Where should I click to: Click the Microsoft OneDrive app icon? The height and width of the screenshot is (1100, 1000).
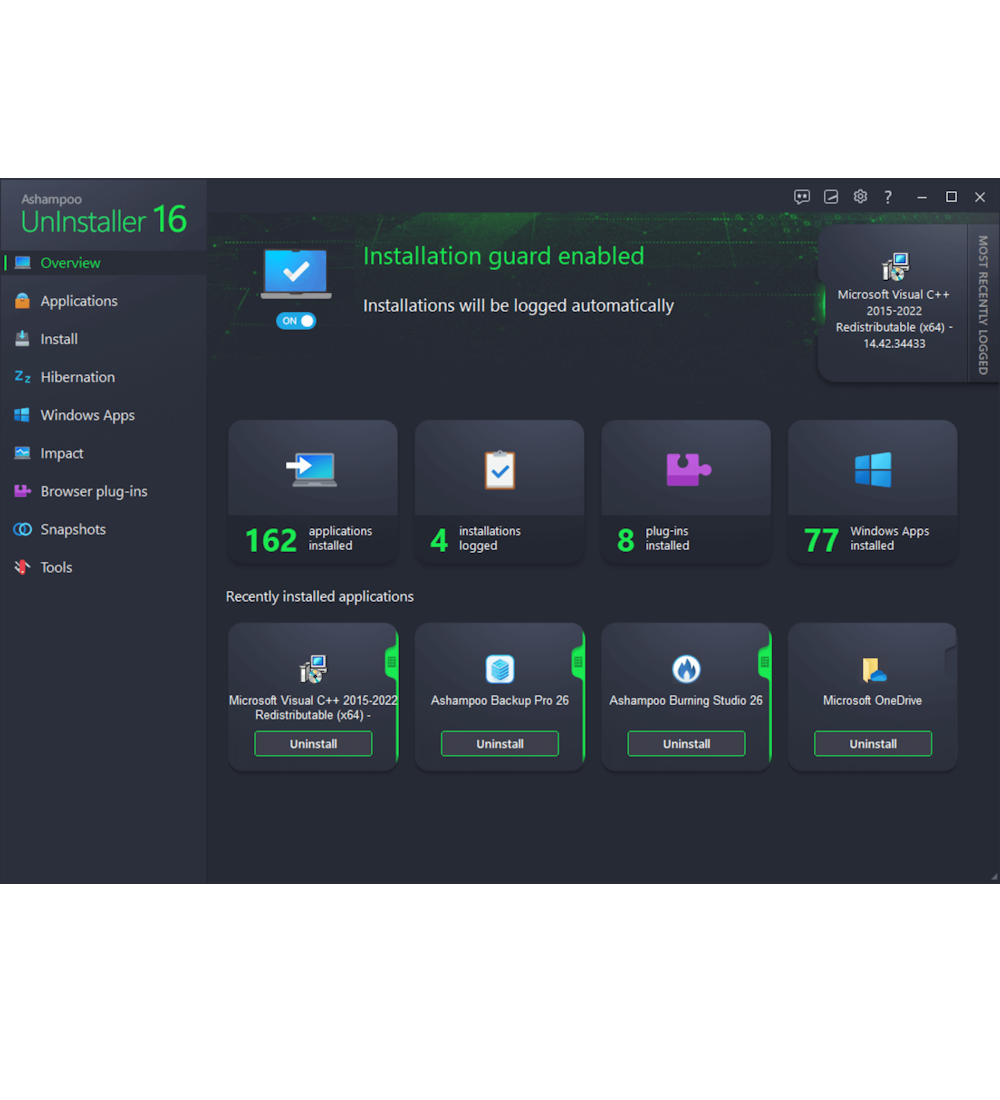tap(873, 669)
